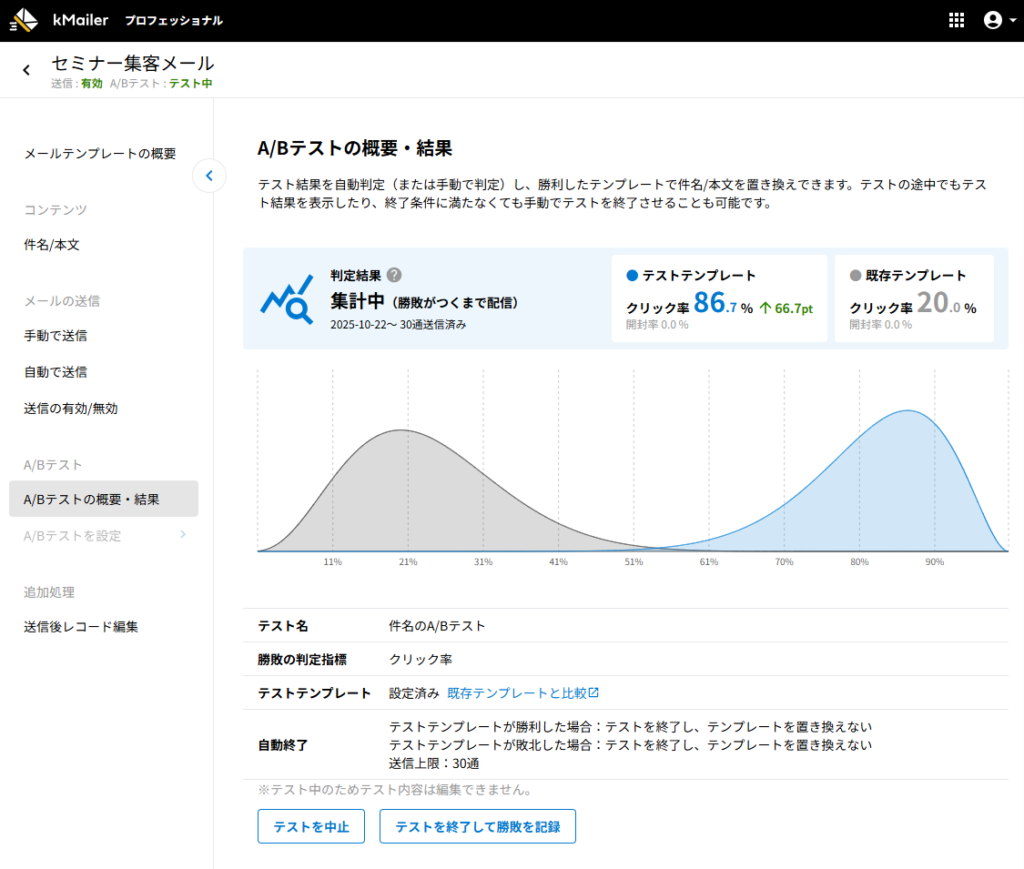This screenshot has height=869, width=1024.
Task: Open 自動で送信 settings
Action: click(x=55, y=372)
